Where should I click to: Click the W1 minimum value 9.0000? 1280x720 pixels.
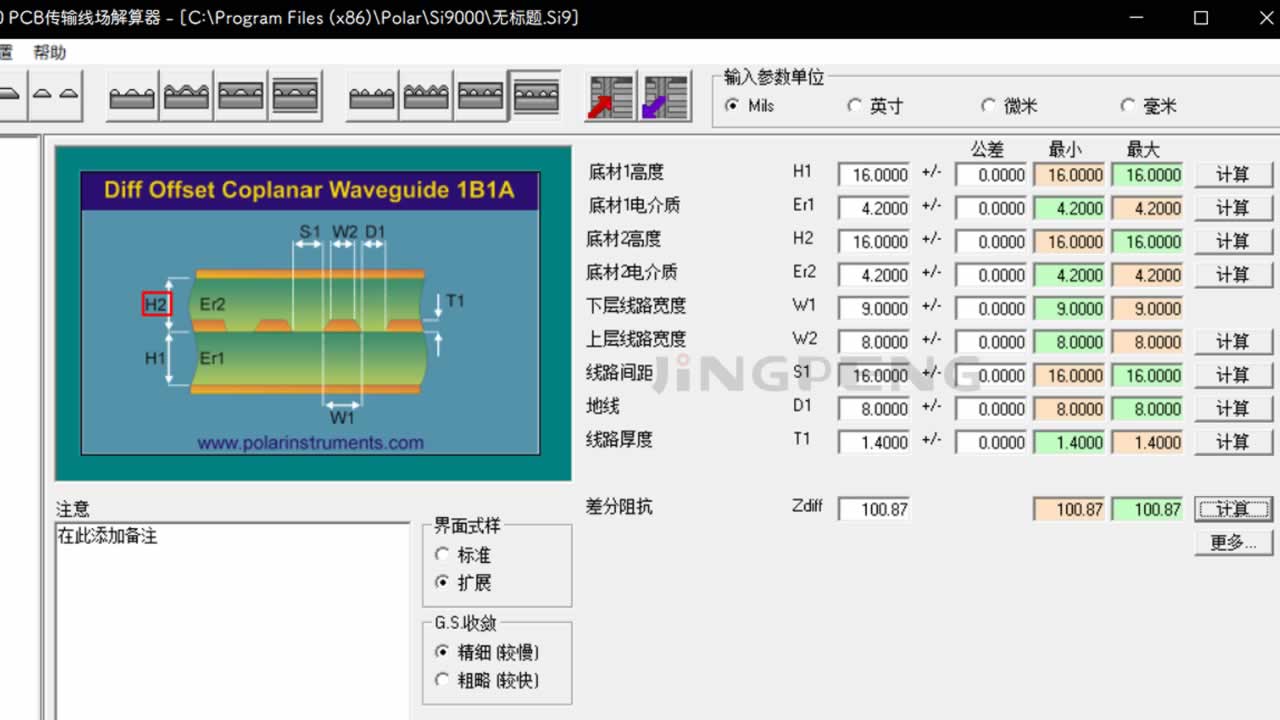[x=1069, y=309]
